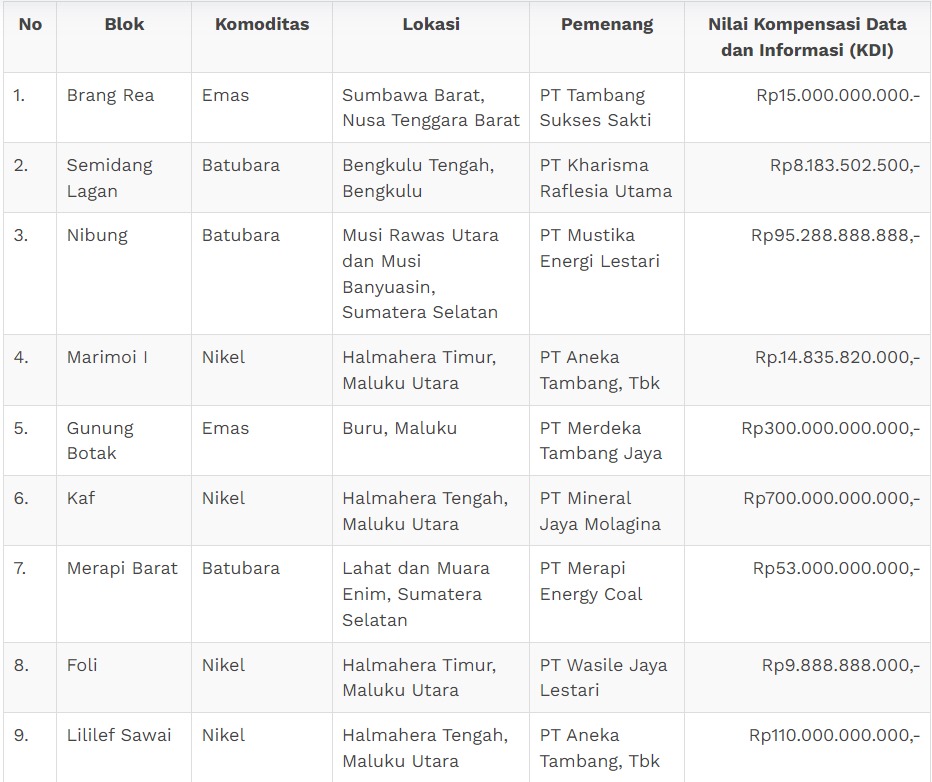The width and height of the screenshot is (932, 782).
Task: Click the 'Pemenang' column header
Action: (x=607, y=24)
